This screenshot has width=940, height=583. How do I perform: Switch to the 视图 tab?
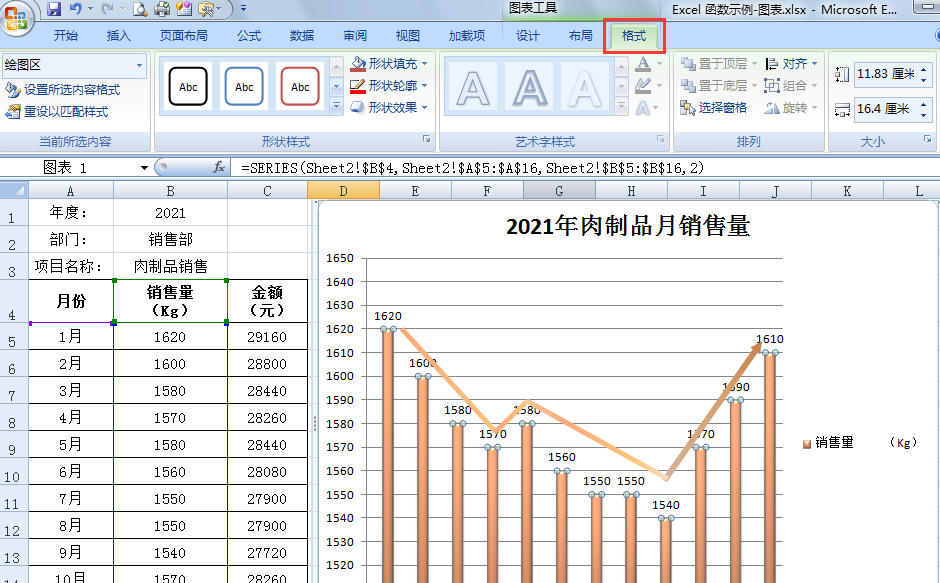pos(408,36)
